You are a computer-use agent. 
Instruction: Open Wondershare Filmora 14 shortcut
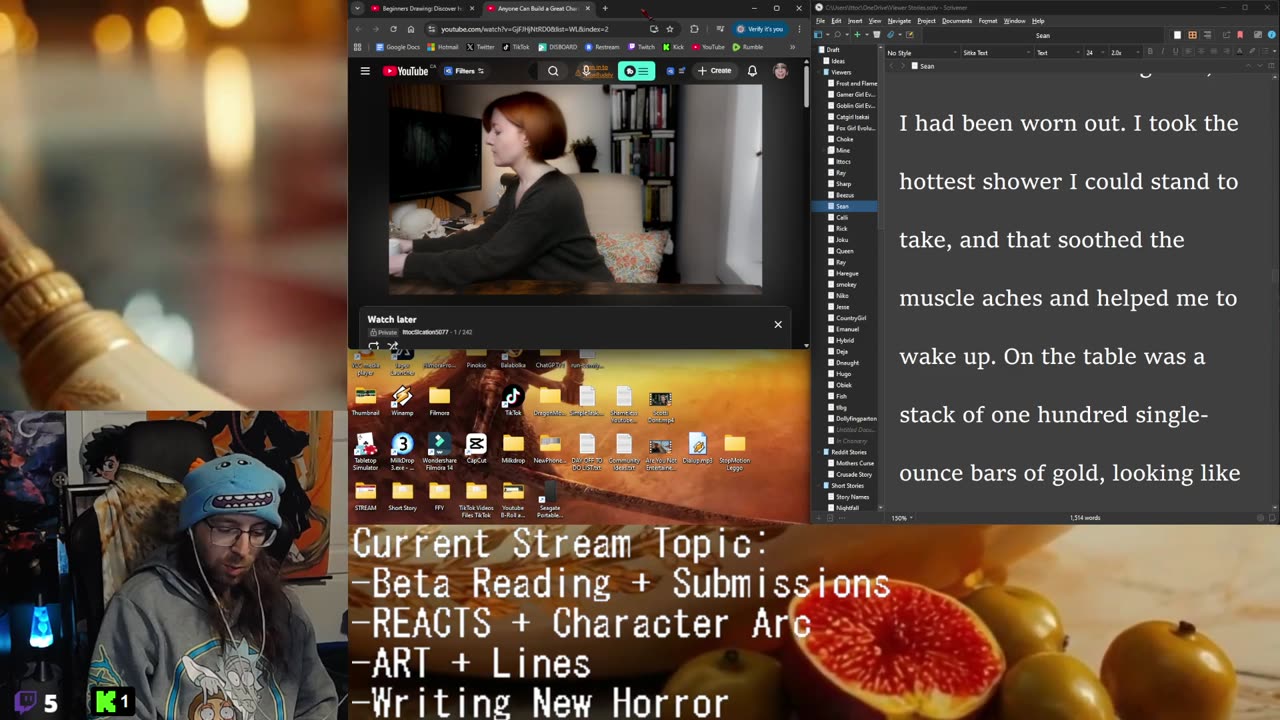pyautogui.click(x=439, y=451)
